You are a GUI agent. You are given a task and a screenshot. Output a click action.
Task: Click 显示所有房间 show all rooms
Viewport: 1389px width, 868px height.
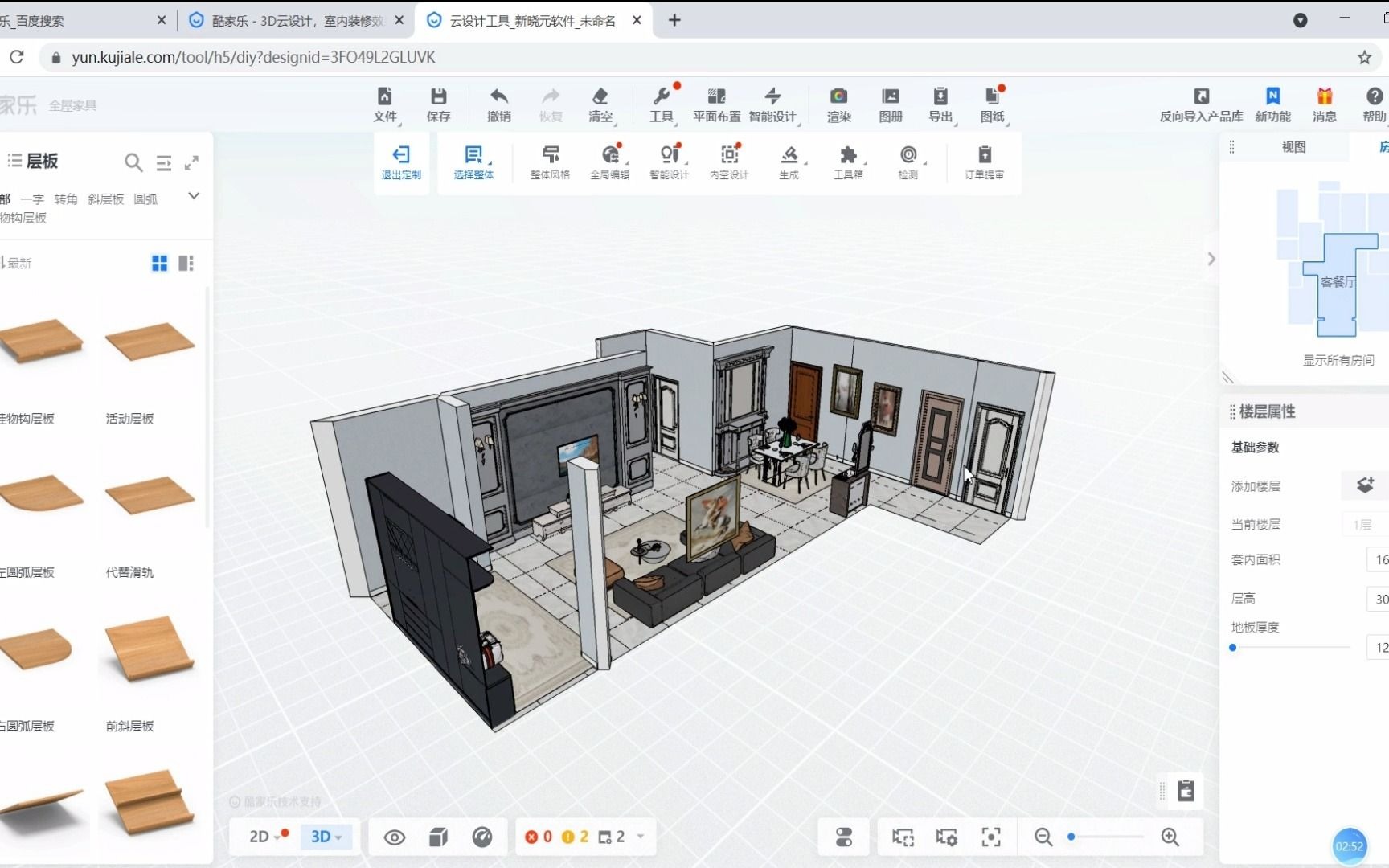1338,360
